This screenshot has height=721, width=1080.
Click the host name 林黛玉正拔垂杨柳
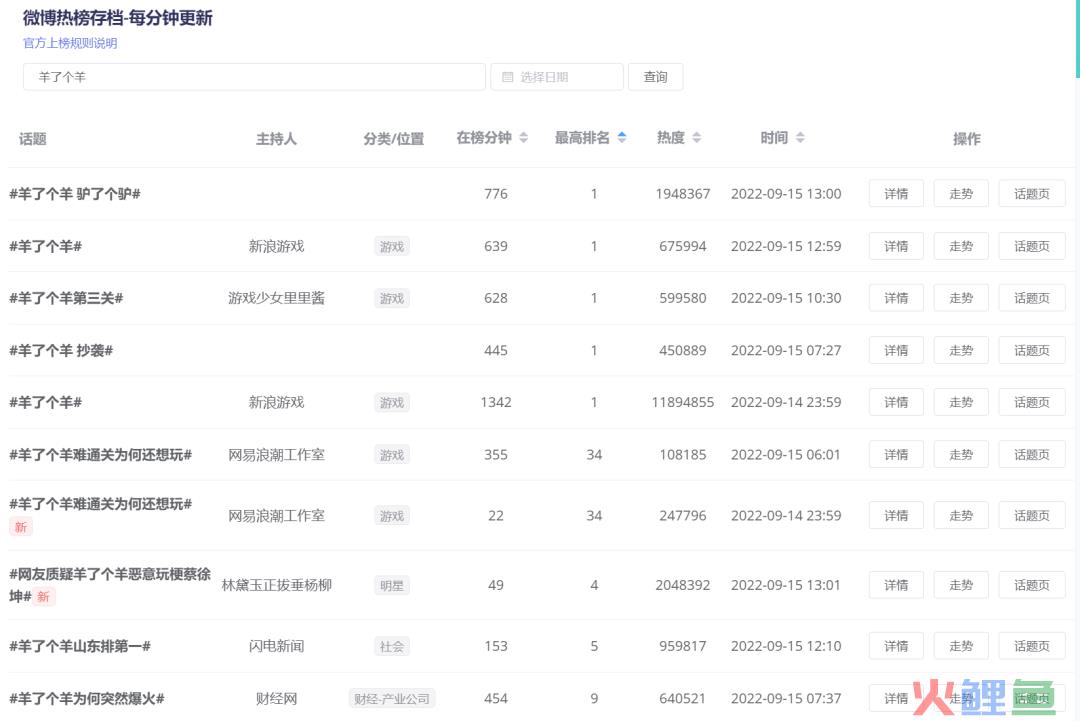[x=276, y=585]
